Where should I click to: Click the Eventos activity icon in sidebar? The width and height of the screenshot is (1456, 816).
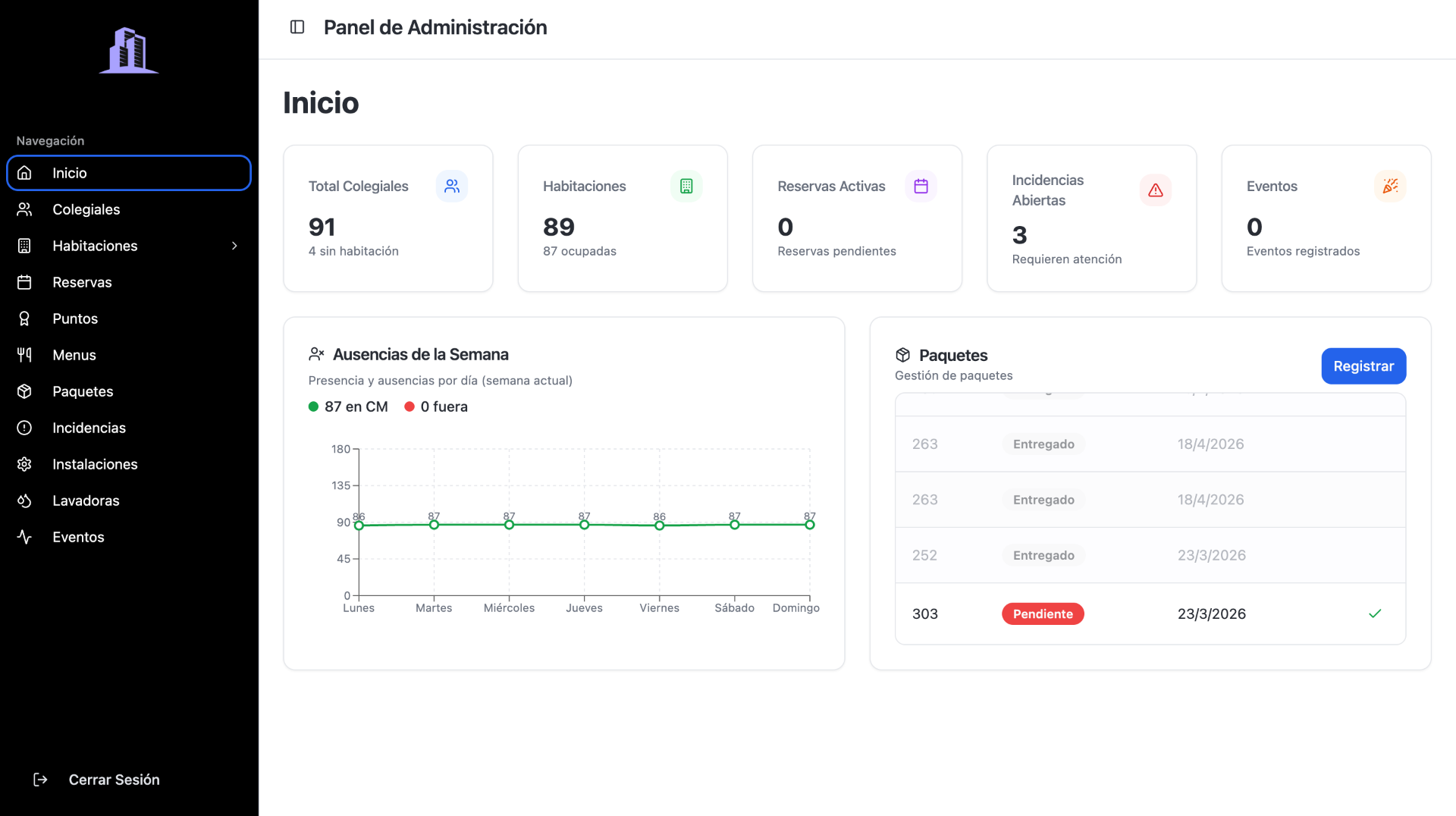[24, 537]
